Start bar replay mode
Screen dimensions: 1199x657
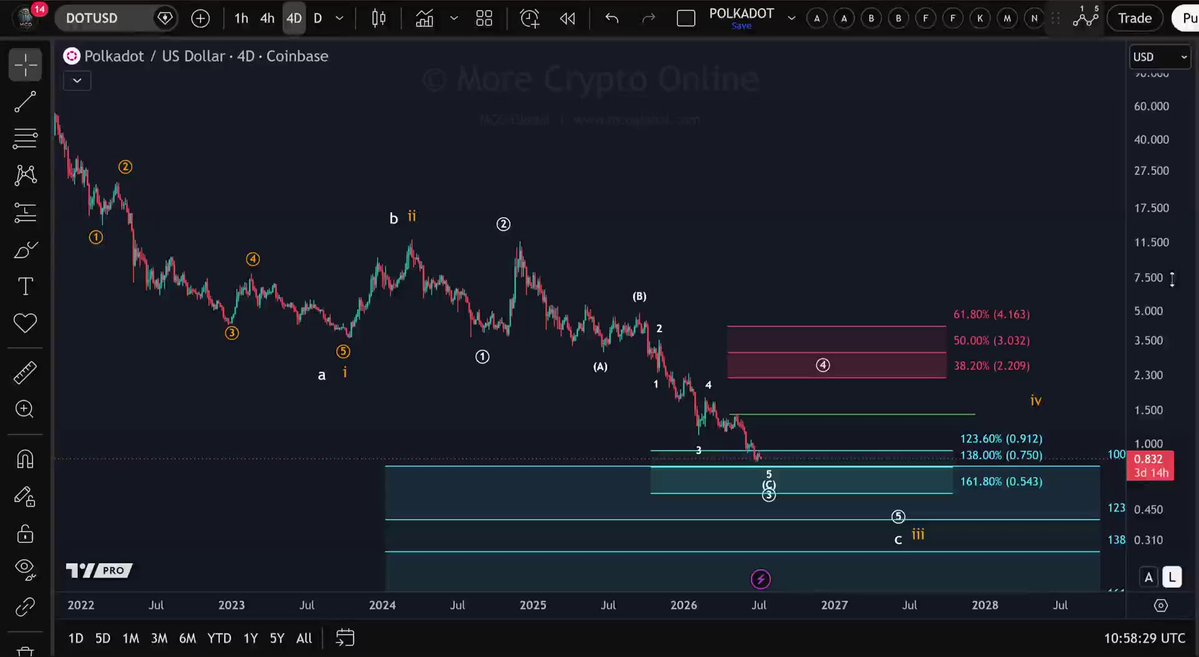point(567,18)
